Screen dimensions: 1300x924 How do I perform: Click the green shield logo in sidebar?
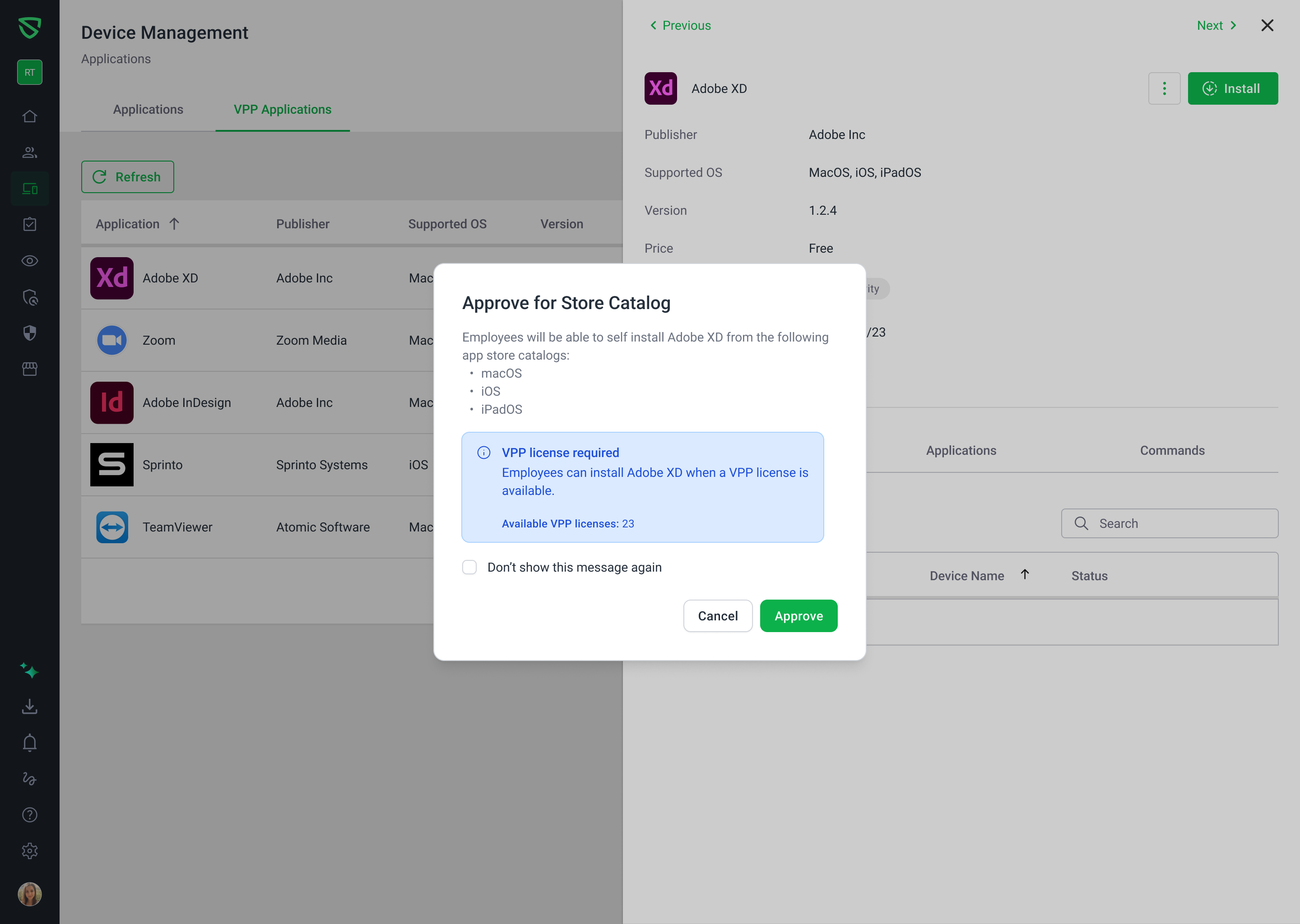30,28
